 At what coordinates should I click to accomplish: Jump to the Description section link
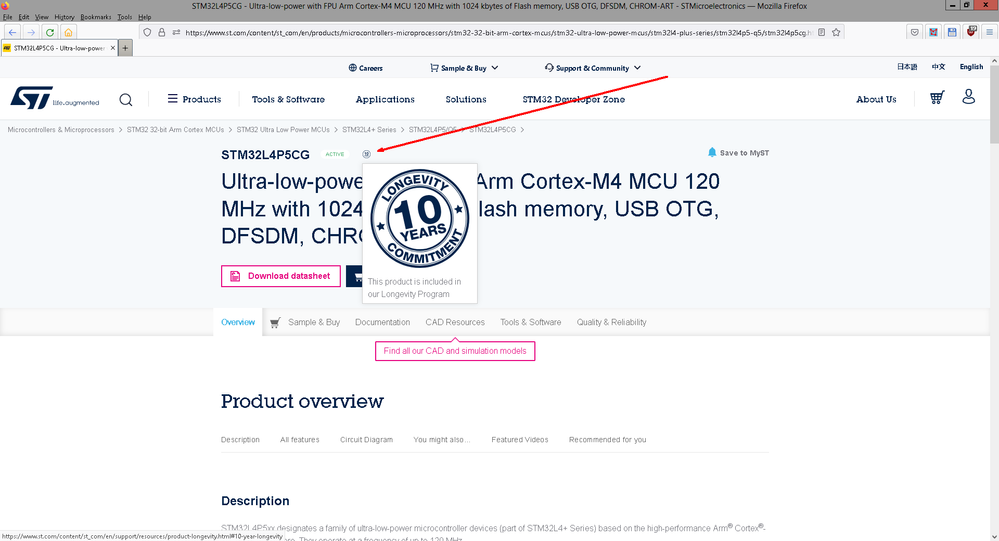[x=240, y=440]
